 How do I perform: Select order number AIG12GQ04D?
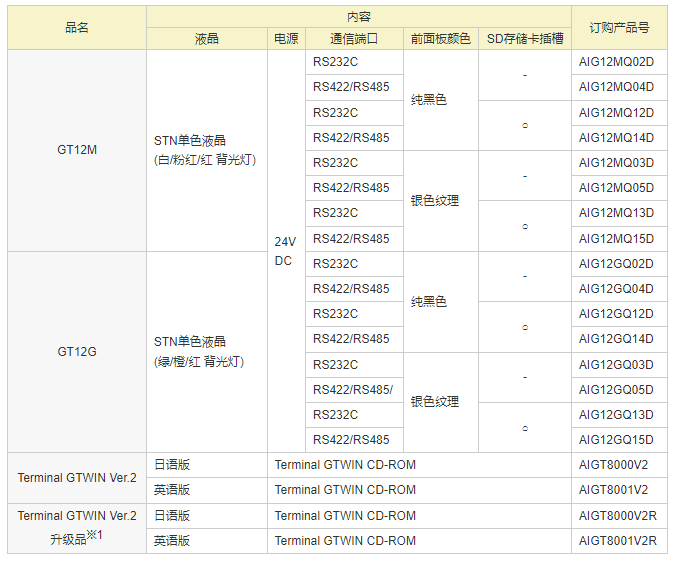[x=616, y=289]
